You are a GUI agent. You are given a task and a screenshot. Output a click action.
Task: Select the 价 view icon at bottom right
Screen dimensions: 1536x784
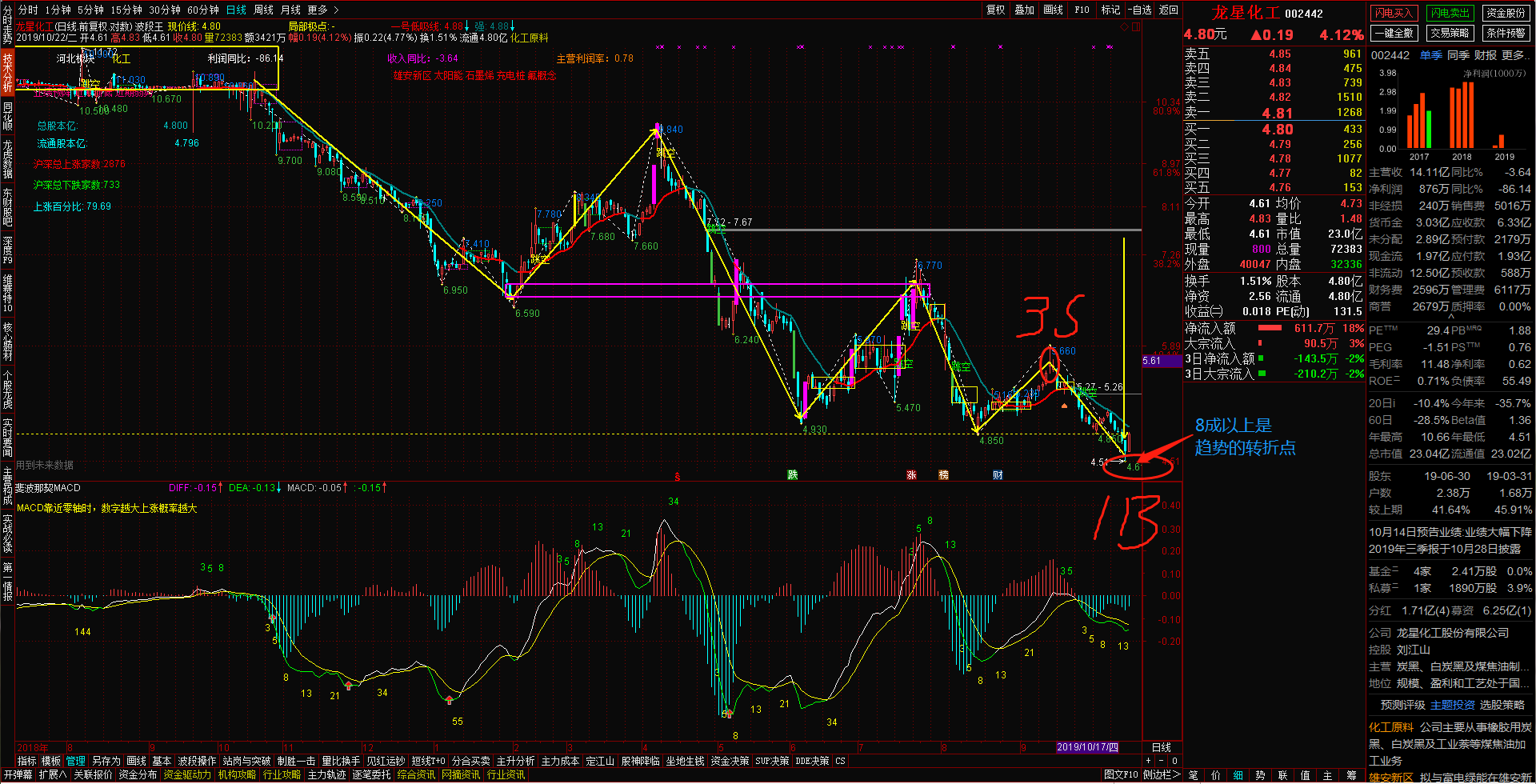1216,775
